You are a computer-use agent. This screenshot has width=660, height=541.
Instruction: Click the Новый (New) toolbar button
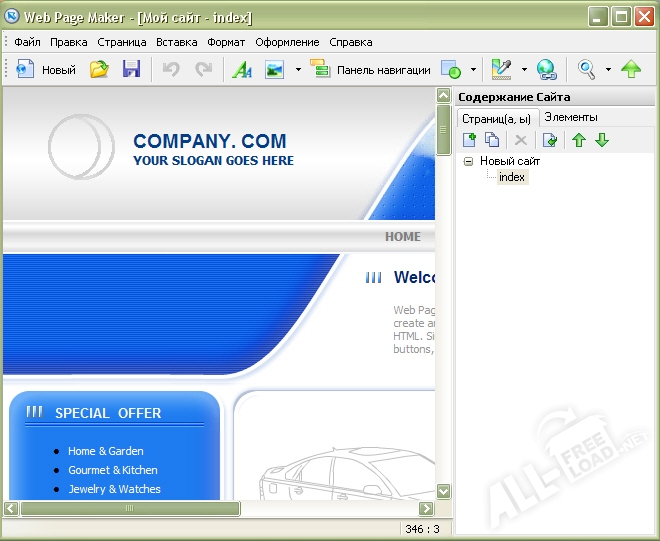[x=46, y=70]
